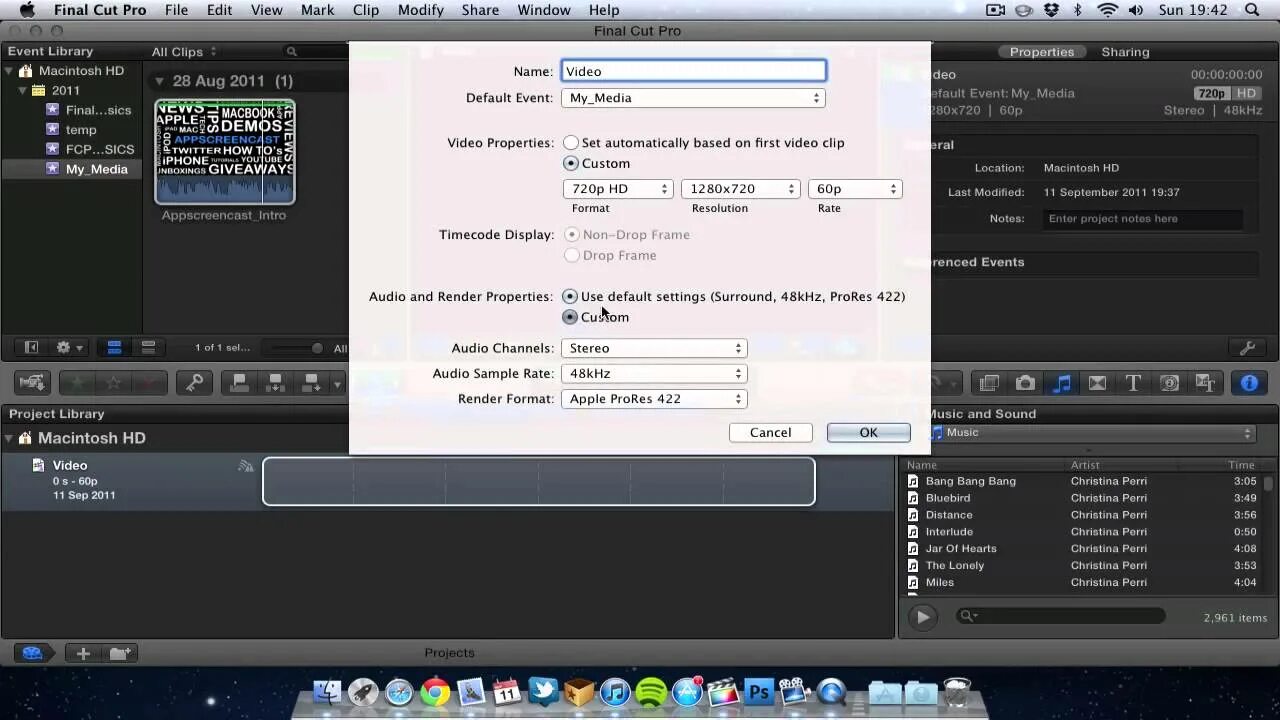Open the Modify menu

420,10
